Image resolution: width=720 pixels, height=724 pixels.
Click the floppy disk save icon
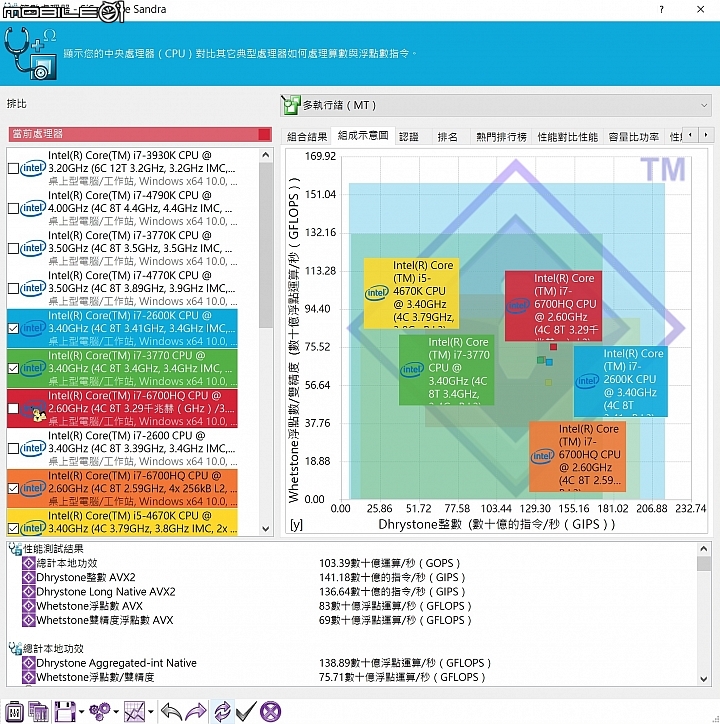click(x=65, y=712)
